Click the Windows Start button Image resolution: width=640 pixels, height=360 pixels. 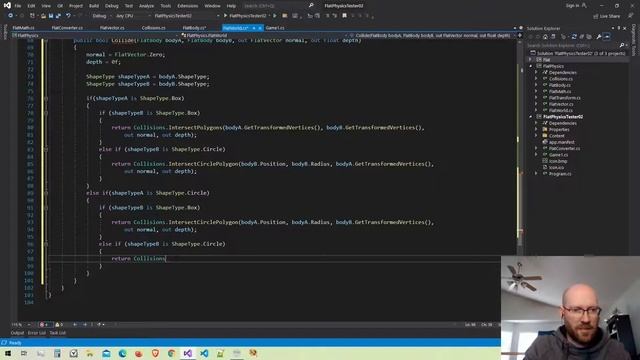click(x=8, y=353)
